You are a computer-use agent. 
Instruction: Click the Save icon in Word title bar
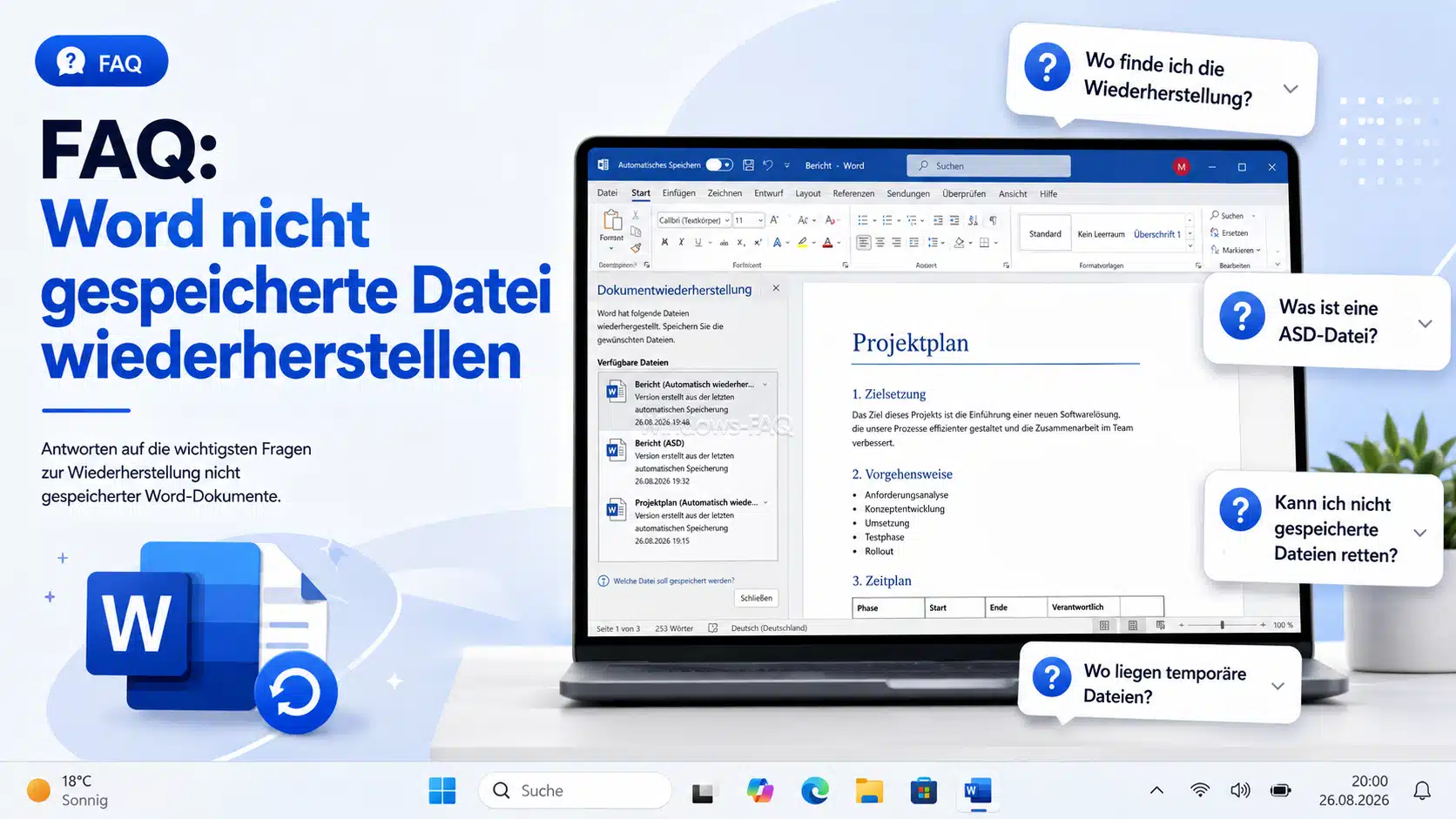click(748, 165)
